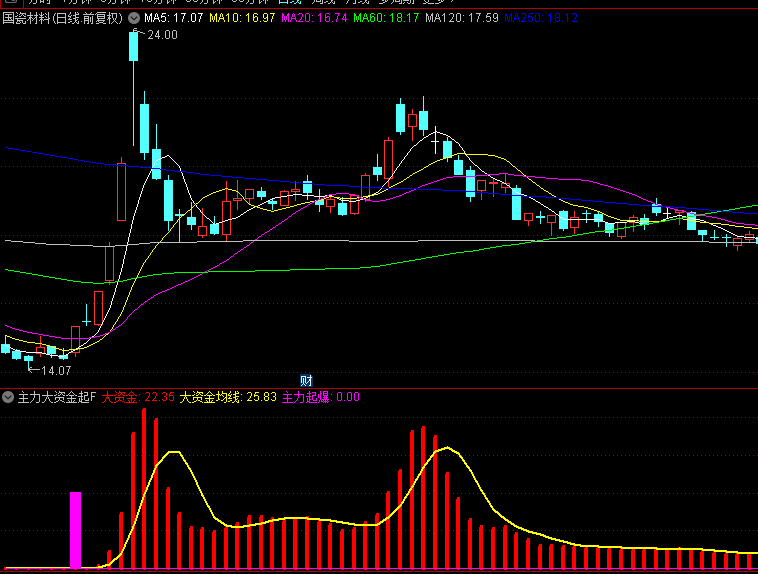Select the MA10: 16.97 yellow label
This screenshot has height=574, width=758.
click(243, 18)
